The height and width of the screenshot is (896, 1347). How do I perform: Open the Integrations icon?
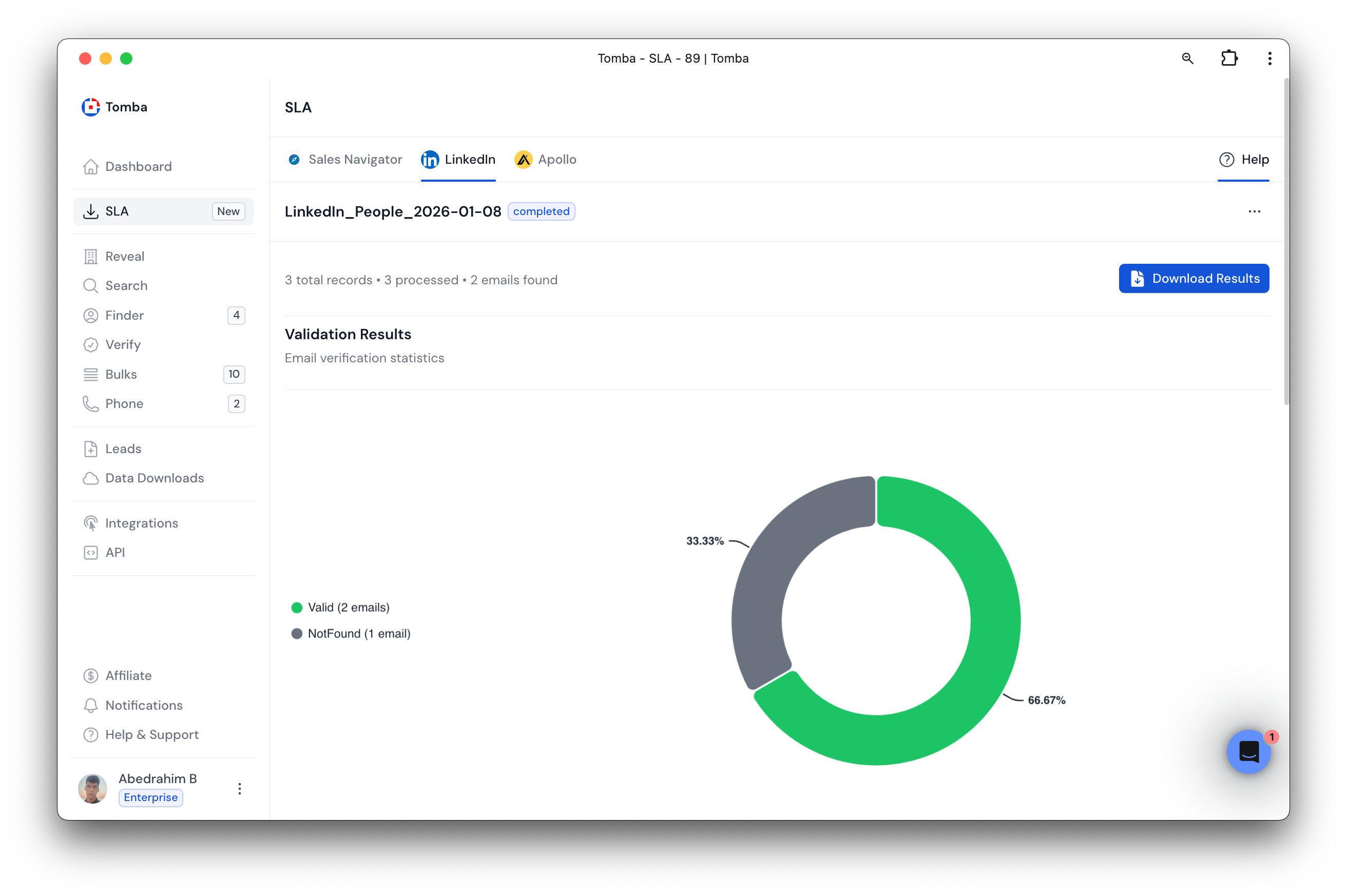(x=90, y=523)
